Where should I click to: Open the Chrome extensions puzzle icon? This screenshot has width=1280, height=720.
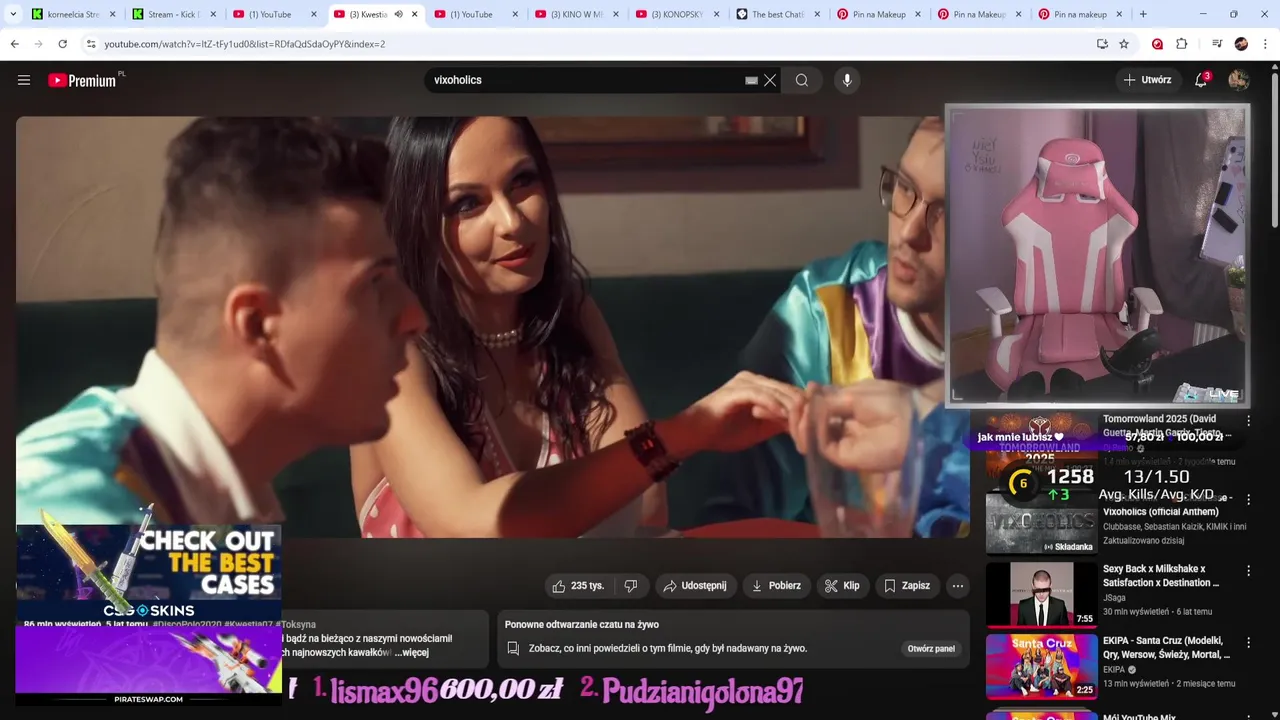[1182, 44]
